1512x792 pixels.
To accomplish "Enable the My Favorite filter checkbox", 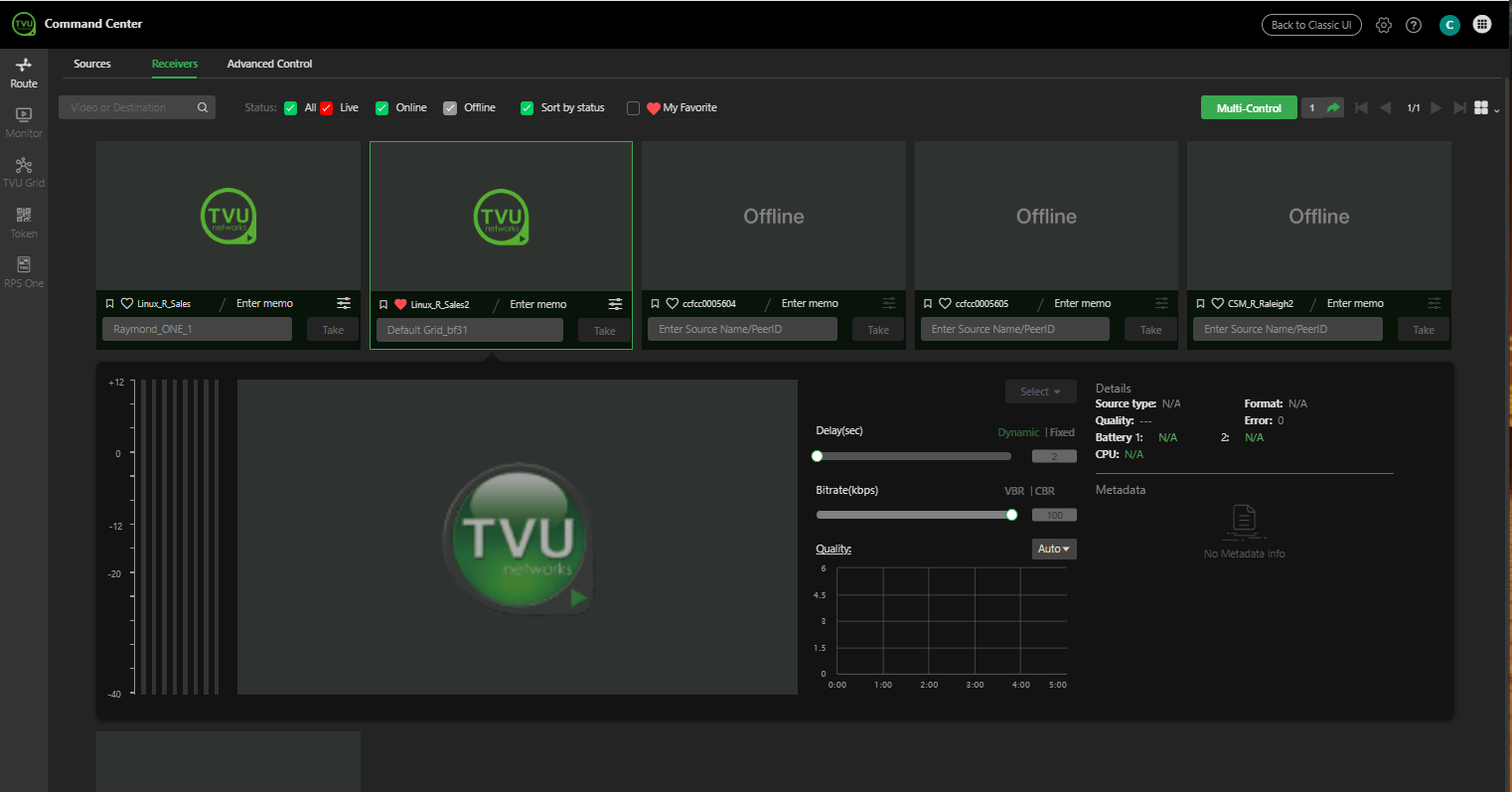I will pos(633,108).
